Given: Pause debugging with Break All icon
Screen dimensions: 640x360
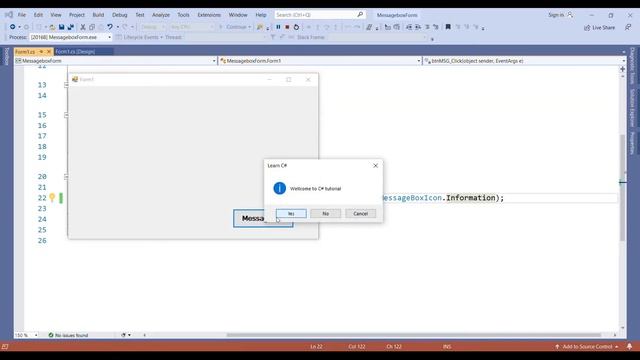Looking at the screenshot, I should (278, 27).
